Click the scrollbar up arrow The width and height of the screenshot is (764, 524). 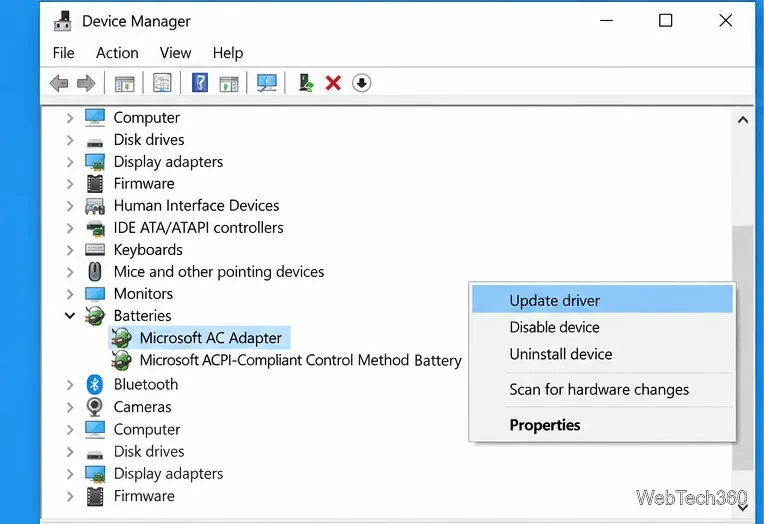pos(743,119)
